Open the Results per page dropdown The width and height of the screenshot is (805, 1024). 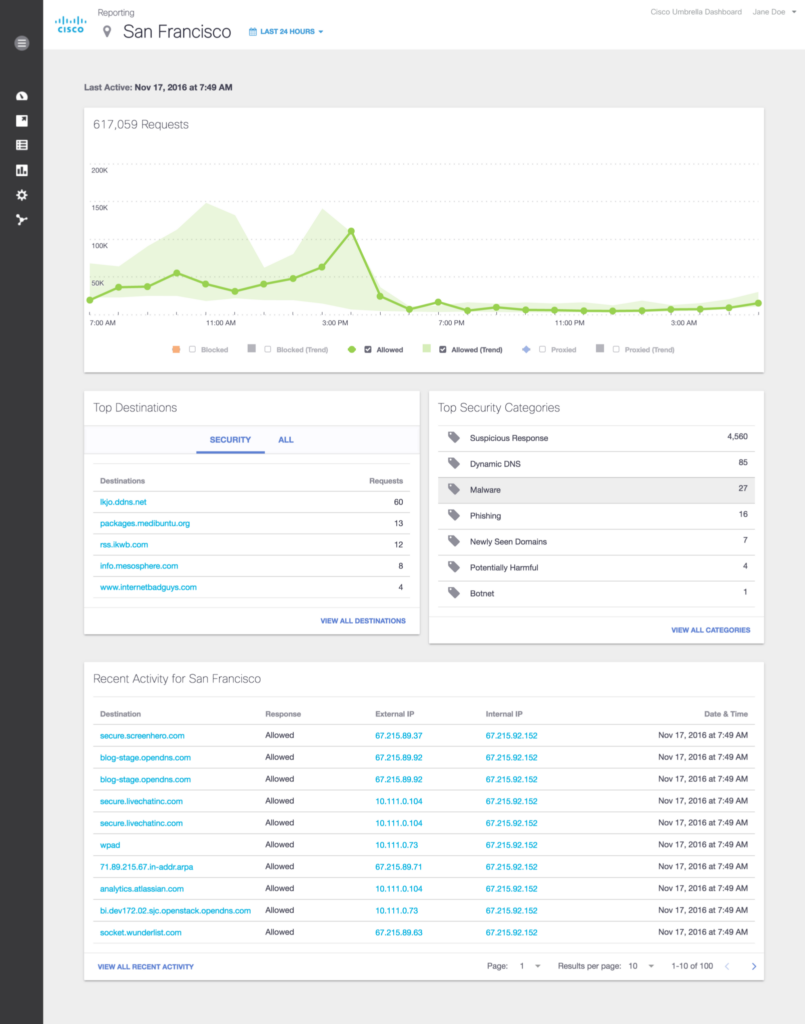coord(641,966)
